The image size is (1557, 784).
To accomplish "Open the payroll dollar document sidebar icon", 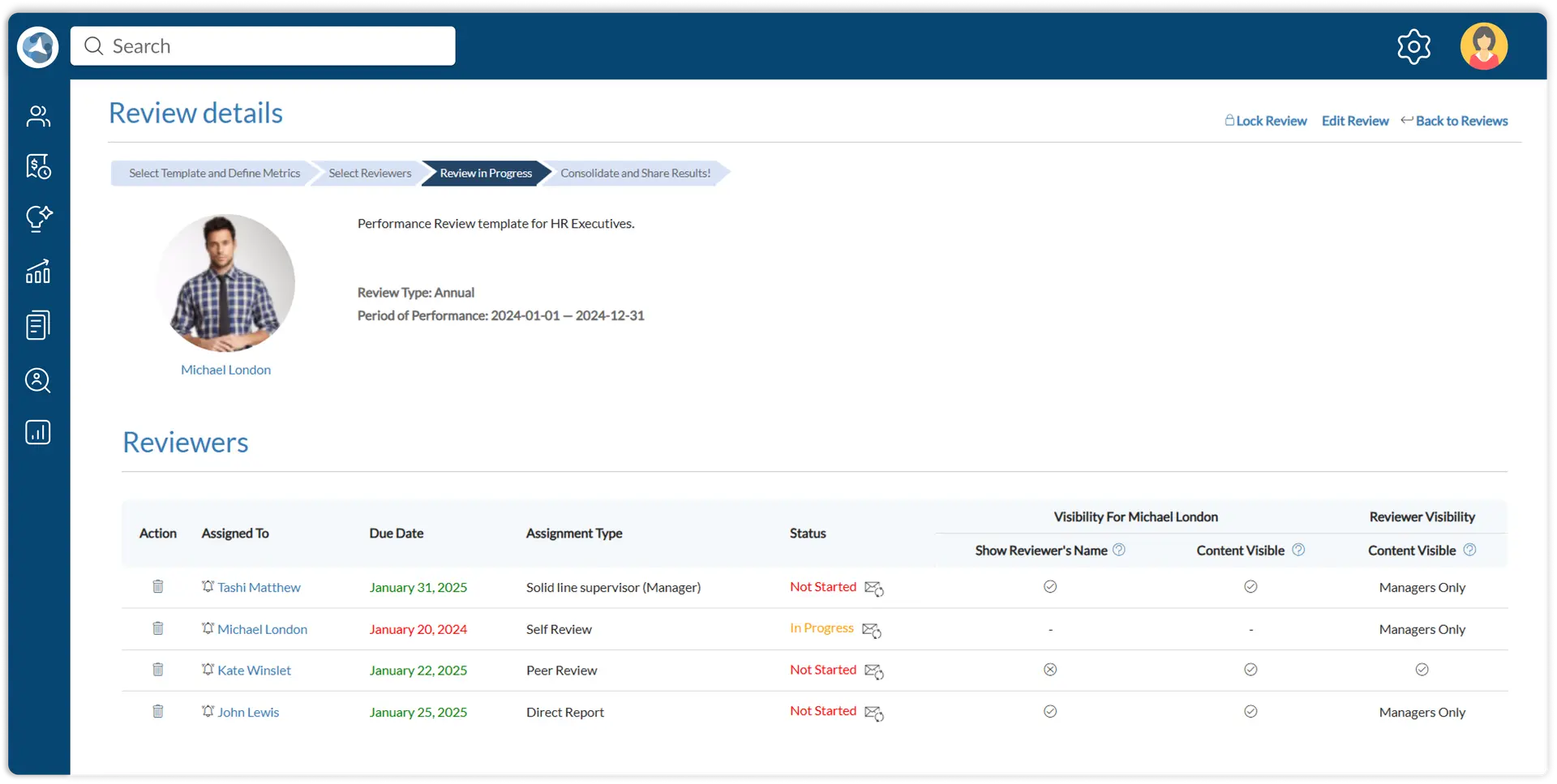I will (38, 167).
